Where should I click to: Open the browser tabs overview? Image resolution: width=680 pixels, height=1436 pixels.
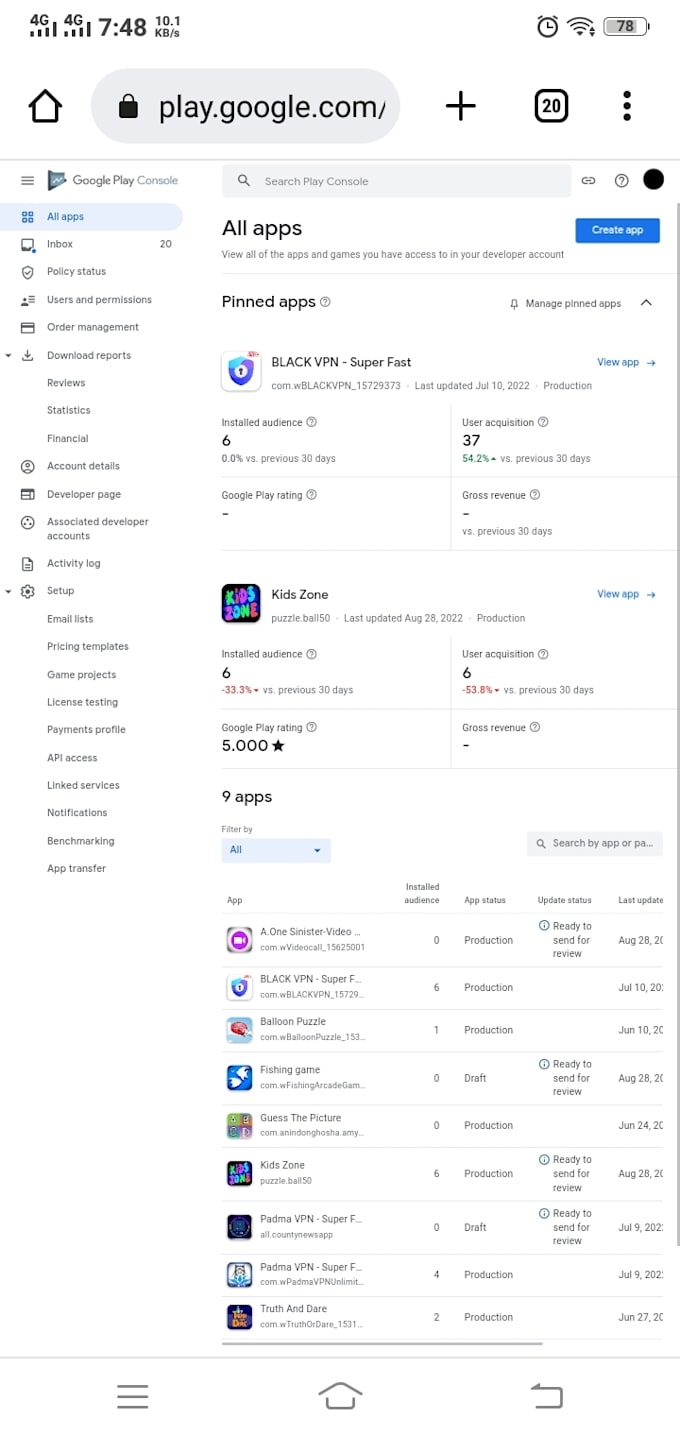[551, 105]
